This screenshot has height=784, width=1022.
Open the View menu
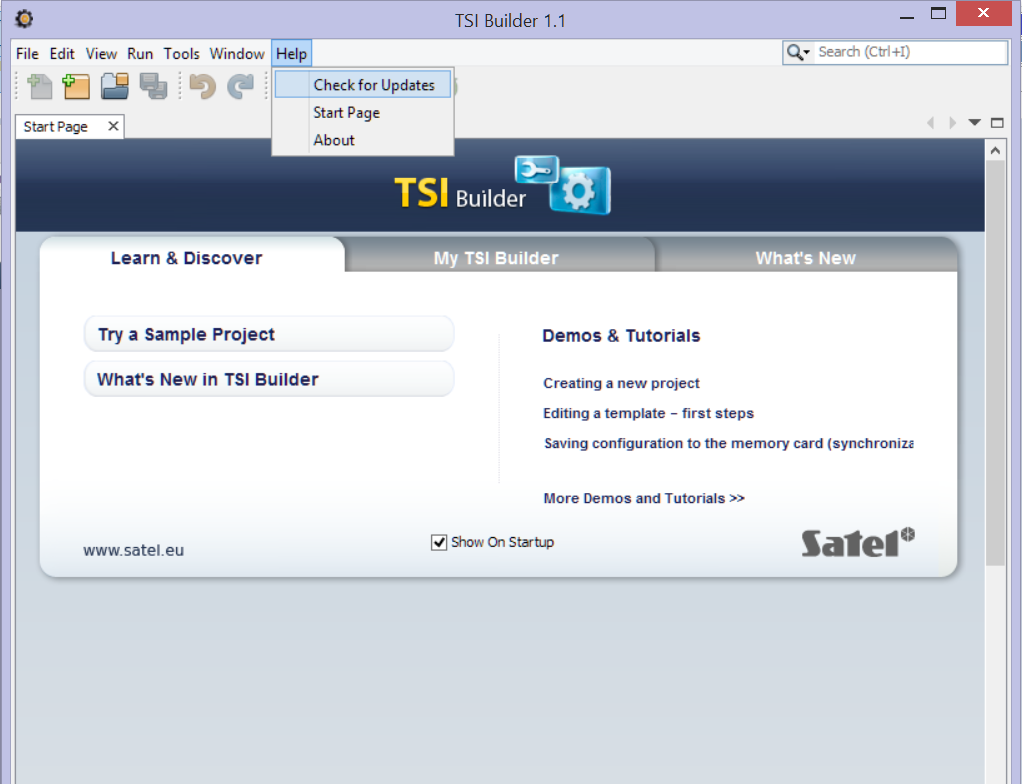(101, 53)
